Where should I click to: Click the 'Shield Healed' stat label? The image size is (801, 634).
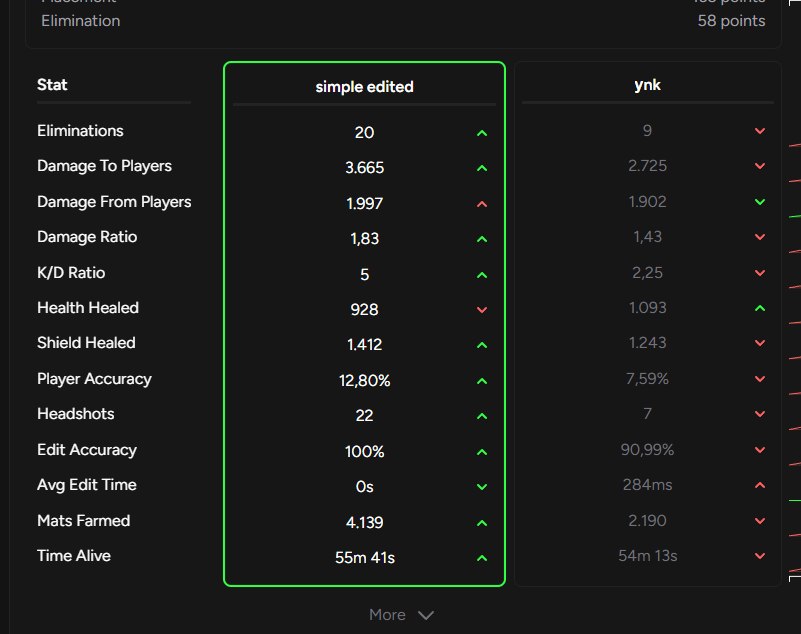[86, 343]
